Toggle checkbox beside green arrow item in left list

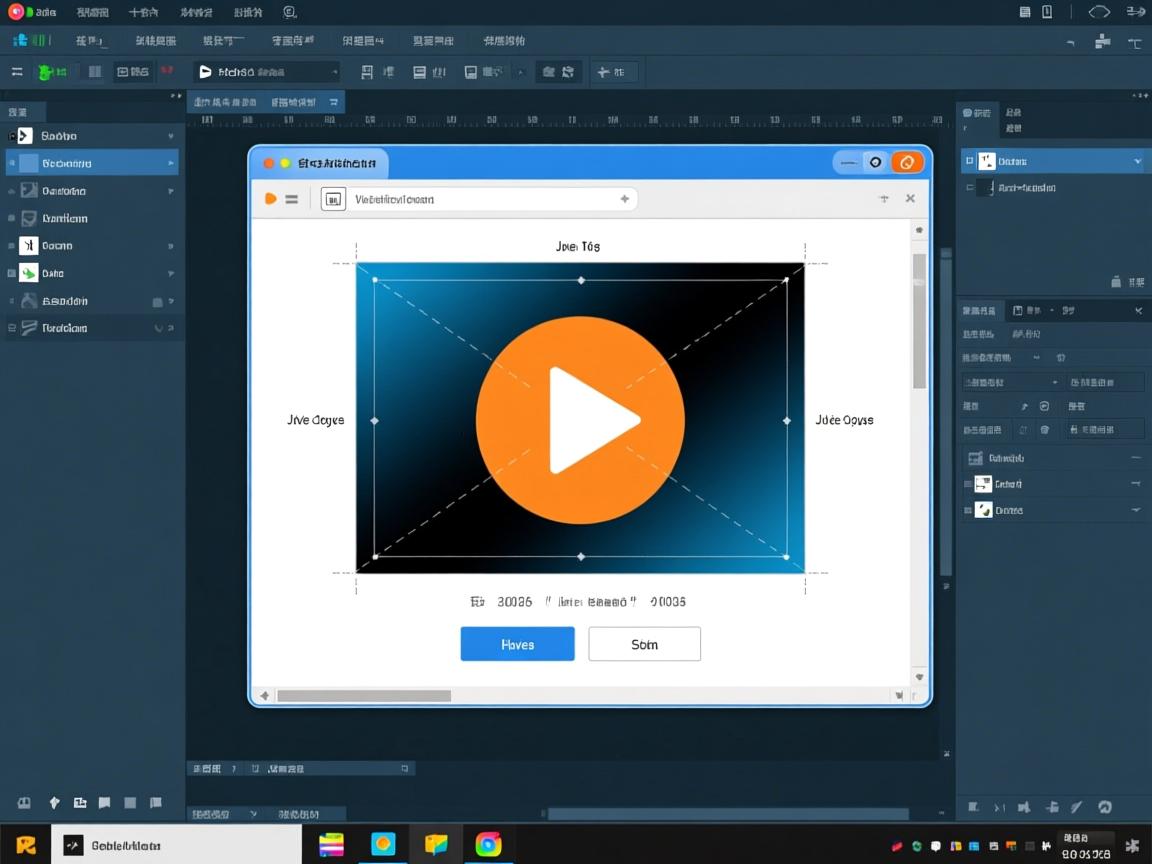(12, 273)
